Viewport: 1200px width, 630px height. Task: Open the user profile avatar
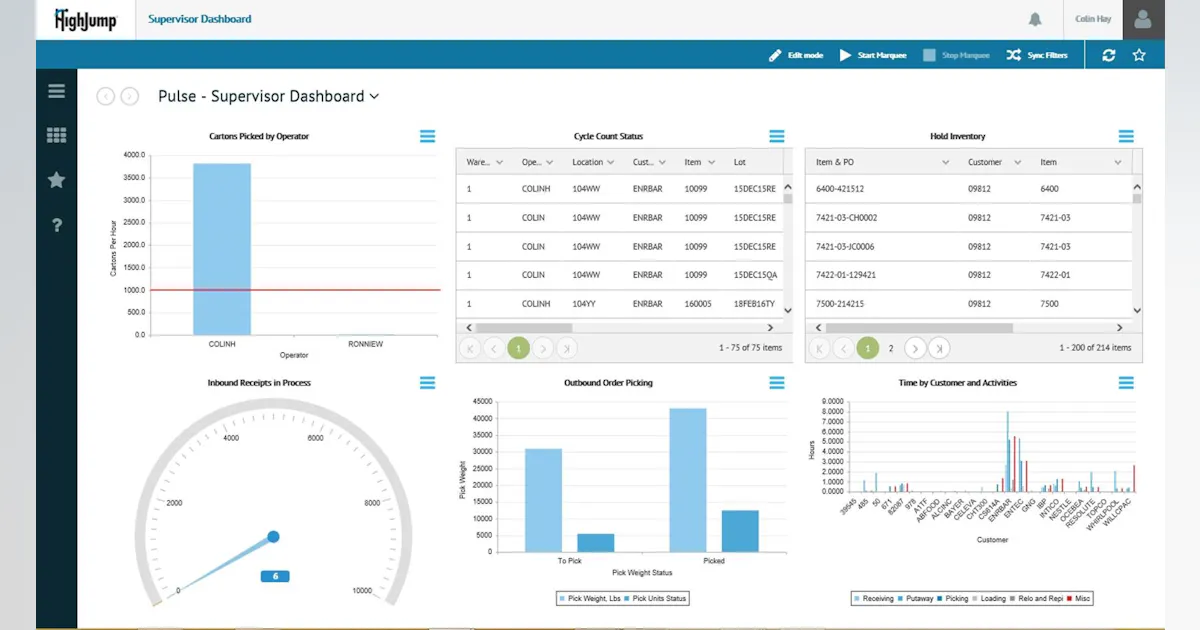1143,19
